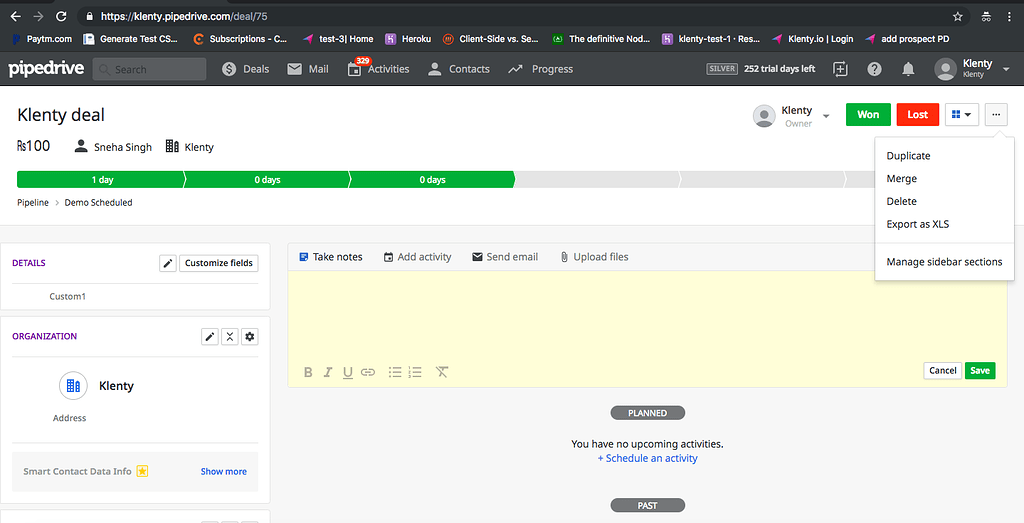The height and width of the screenshot is (523, 1024).
Task: Bookmark this page with the star icon
Action: (x=957, y=16)
